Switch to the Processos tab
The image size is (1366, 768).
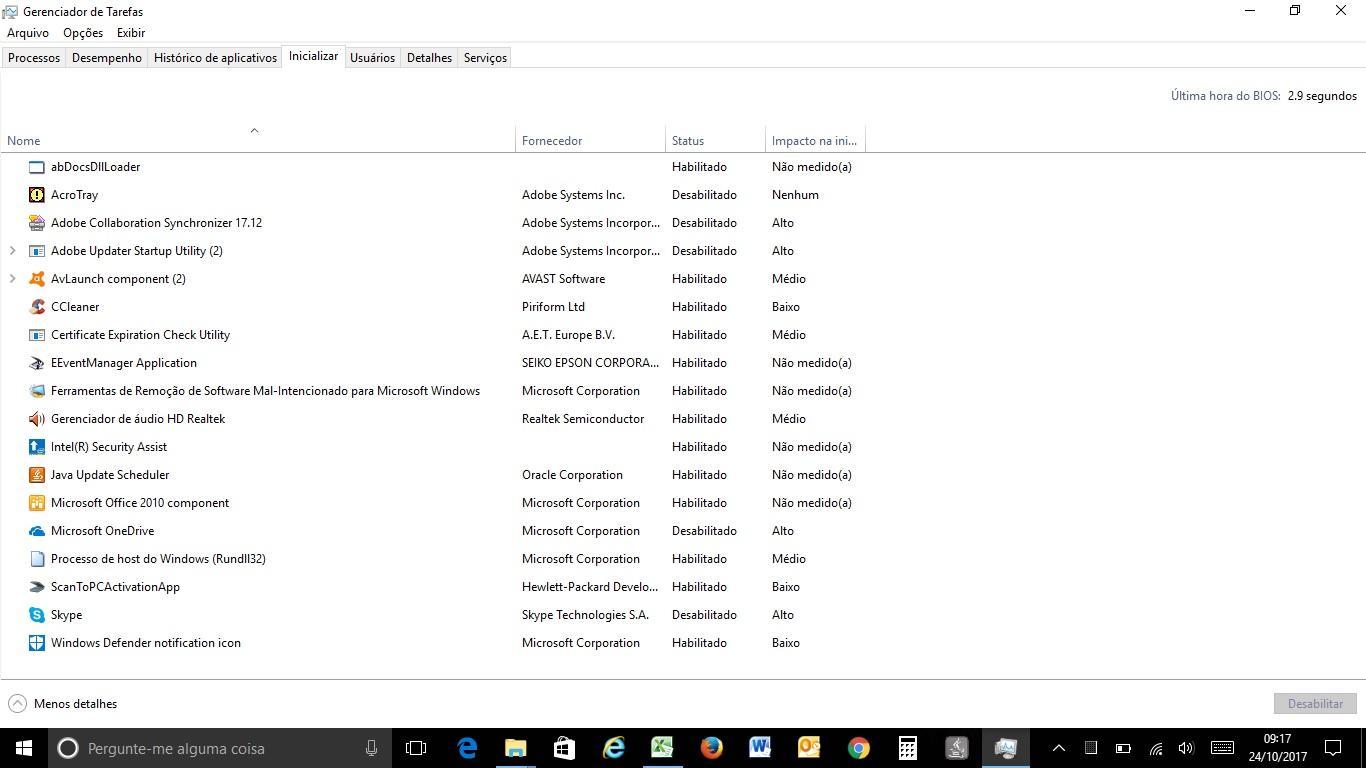(x=34, y=58)
